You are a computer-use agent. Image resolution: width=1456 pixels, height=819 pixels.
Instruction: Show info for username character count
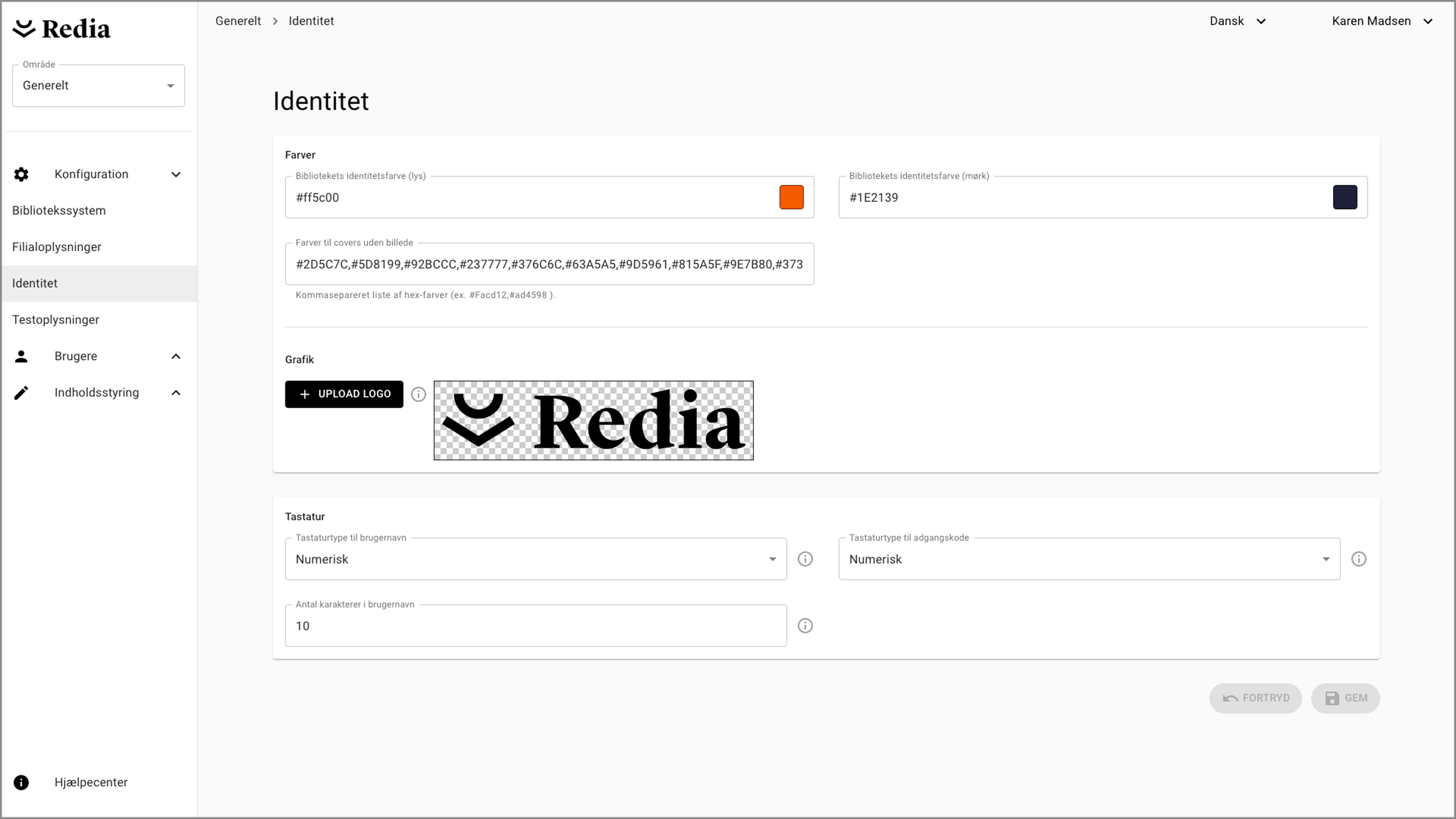[x=805, y=626]
